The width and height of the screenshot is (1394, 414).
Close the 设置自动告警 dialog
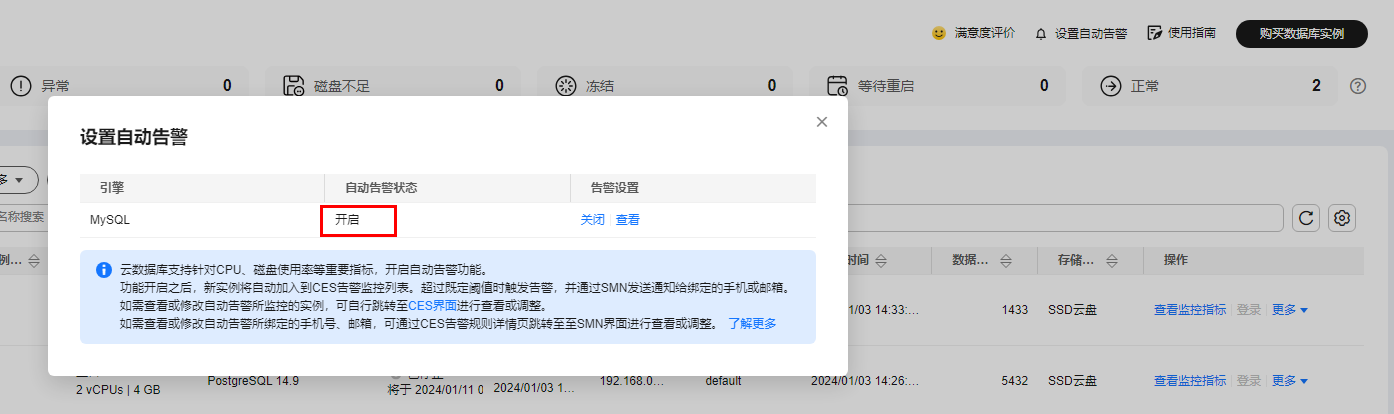[822, 122]
